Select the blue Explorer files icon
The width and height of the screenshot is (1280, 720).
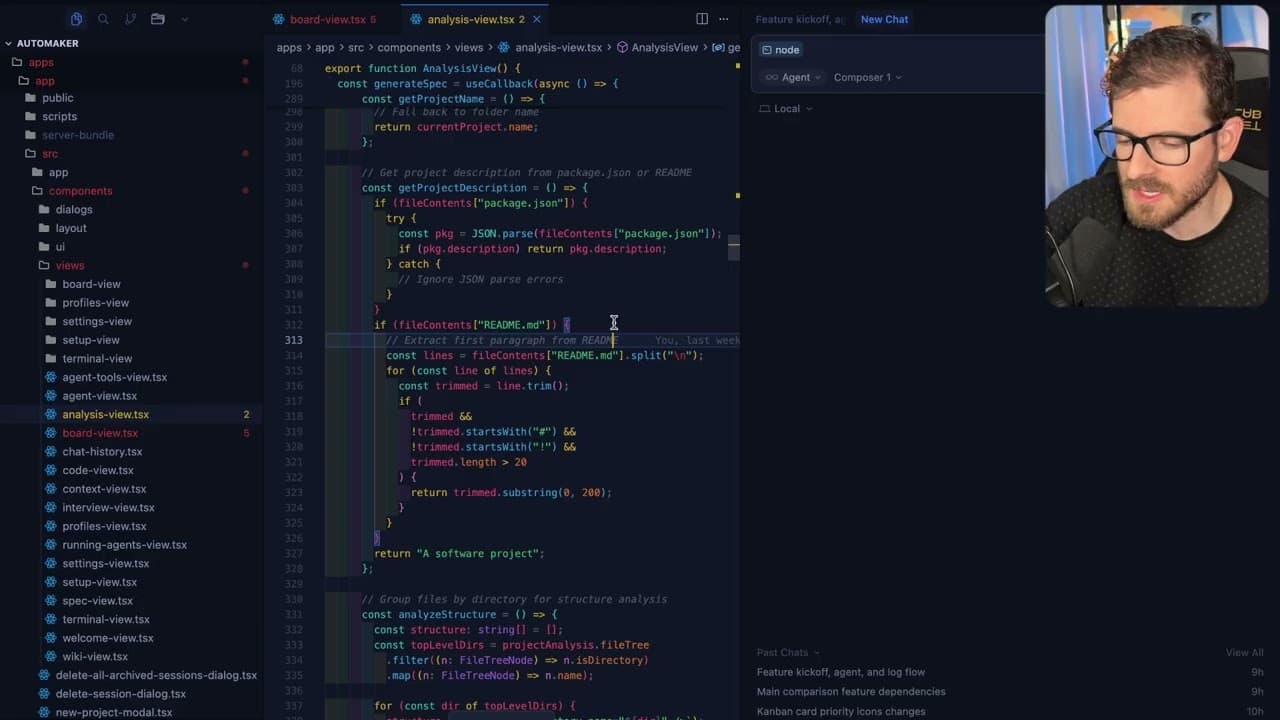pos(76,19)
